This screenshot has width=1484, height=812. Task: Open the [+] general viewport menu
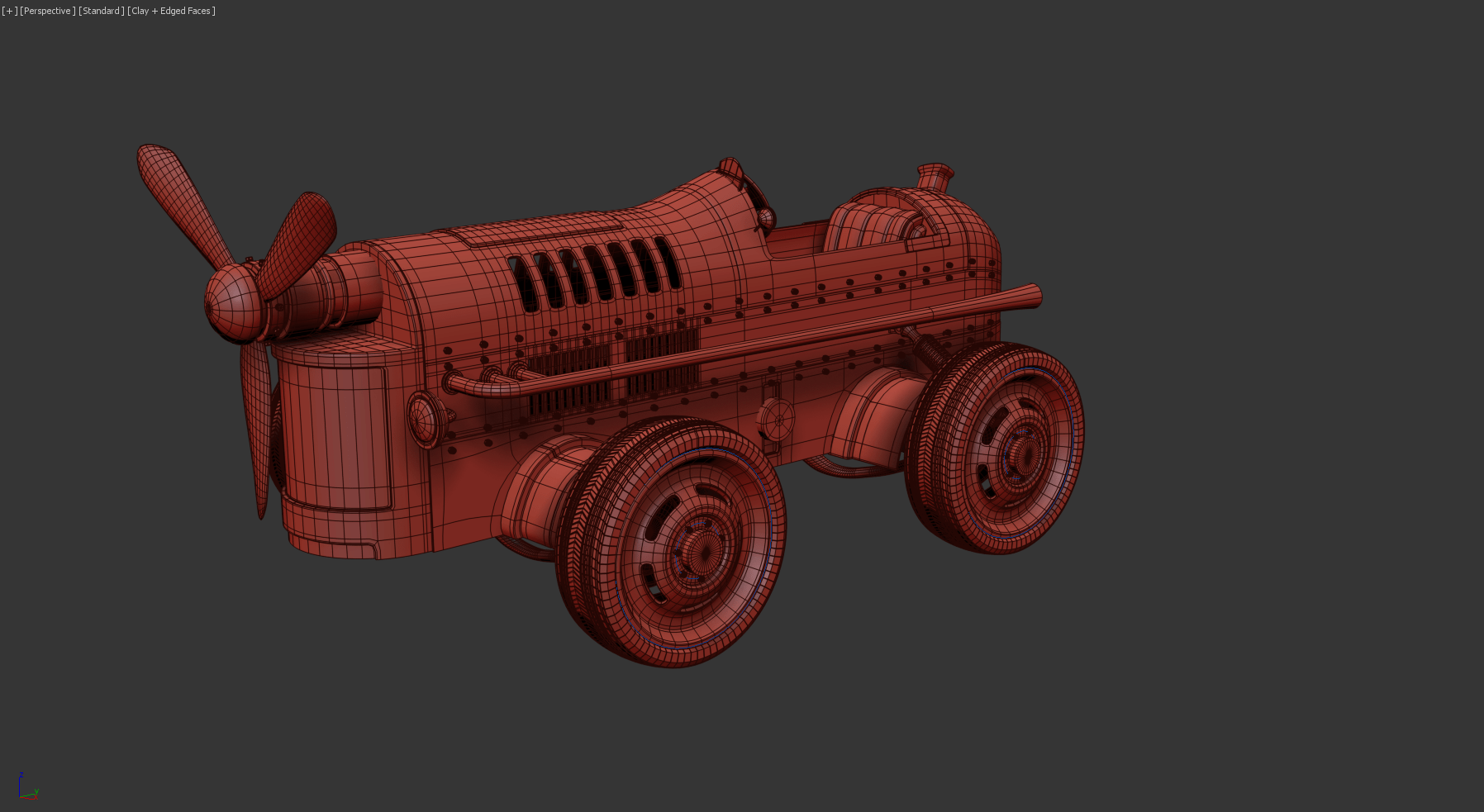9,11
